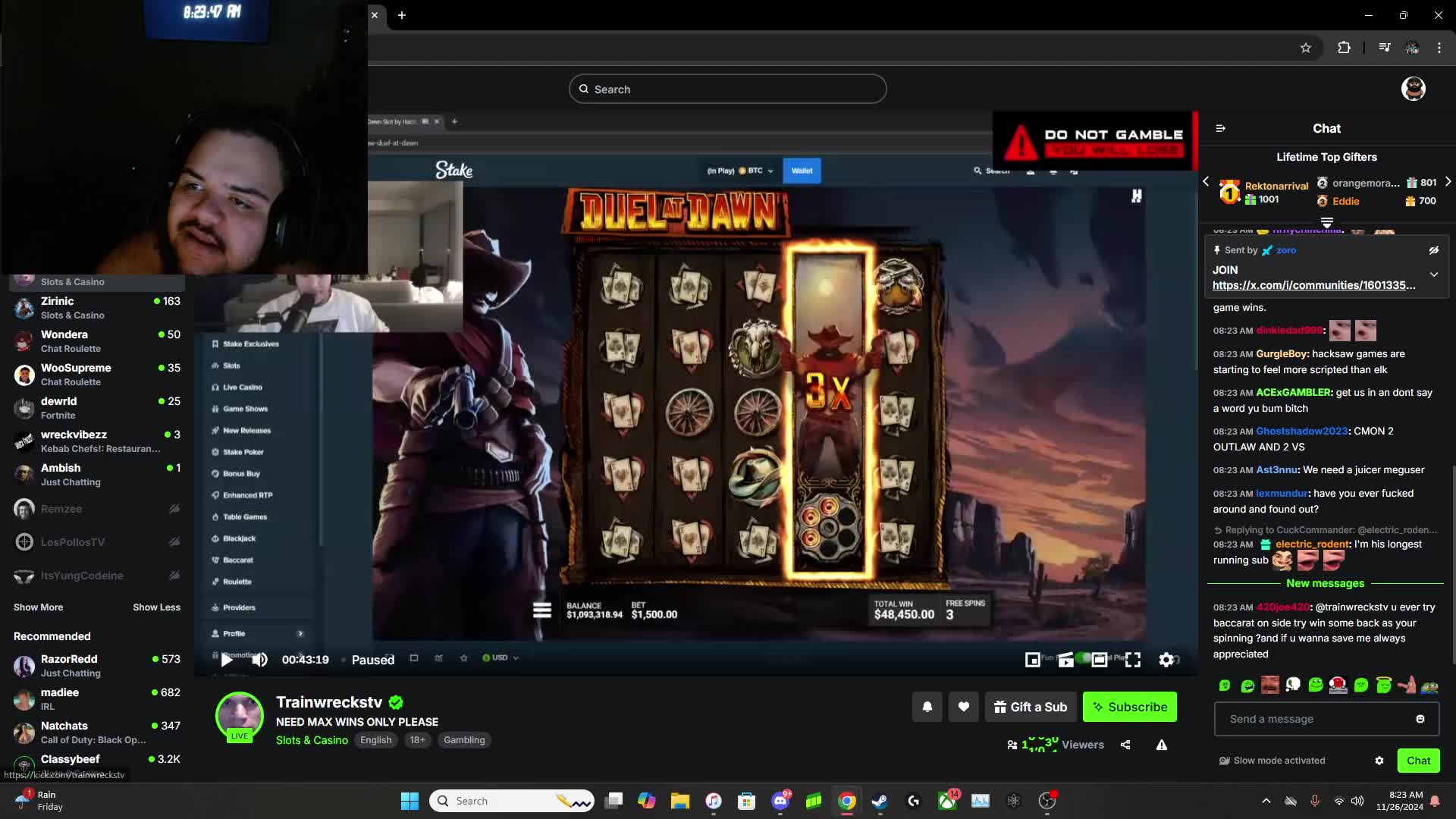
Task: Follow channel with the heart button
Action: 963,707
